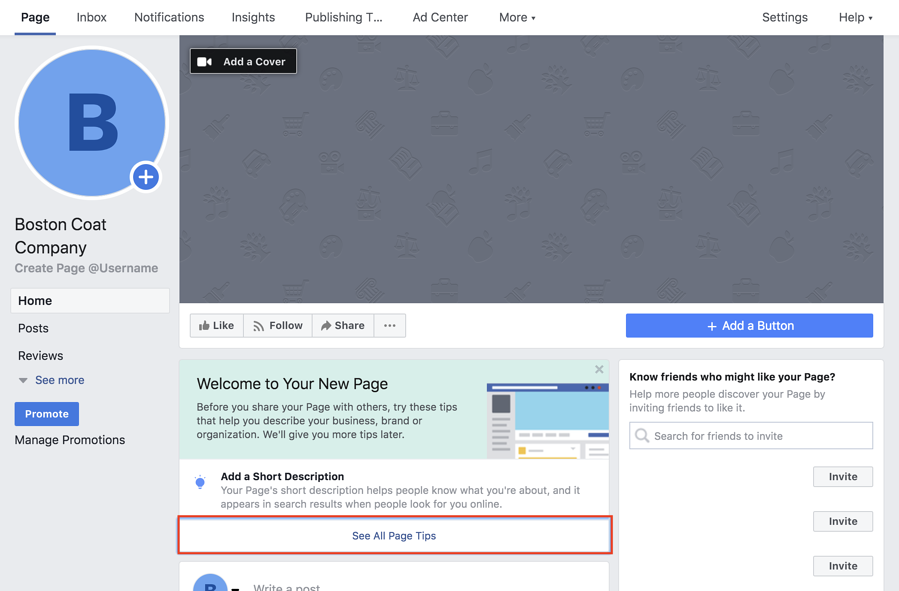899x591 pixels.
Task: Open the three-dots more actions button
Action: 390,326
